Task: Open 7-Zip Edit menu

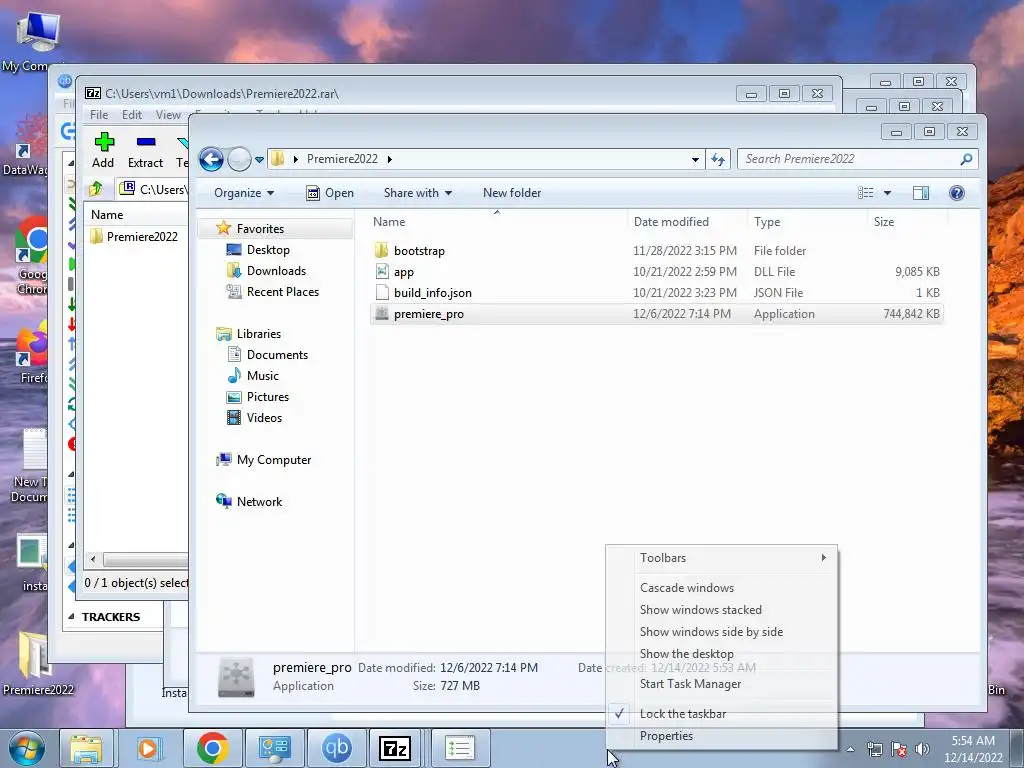Action: tap(132, 115)
